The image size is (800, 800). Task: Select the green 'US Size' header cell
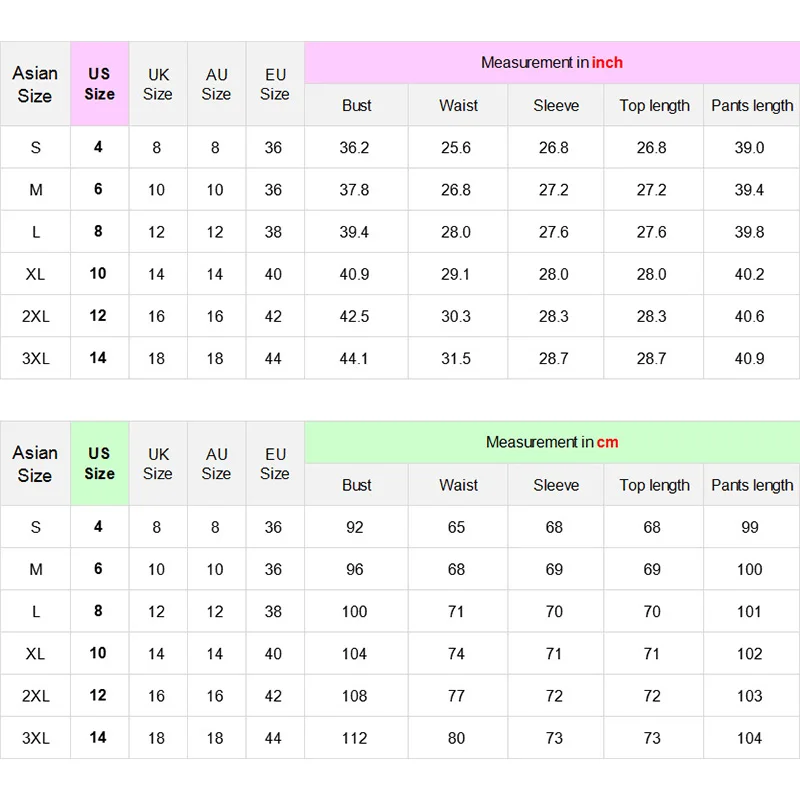pos(99,463)
